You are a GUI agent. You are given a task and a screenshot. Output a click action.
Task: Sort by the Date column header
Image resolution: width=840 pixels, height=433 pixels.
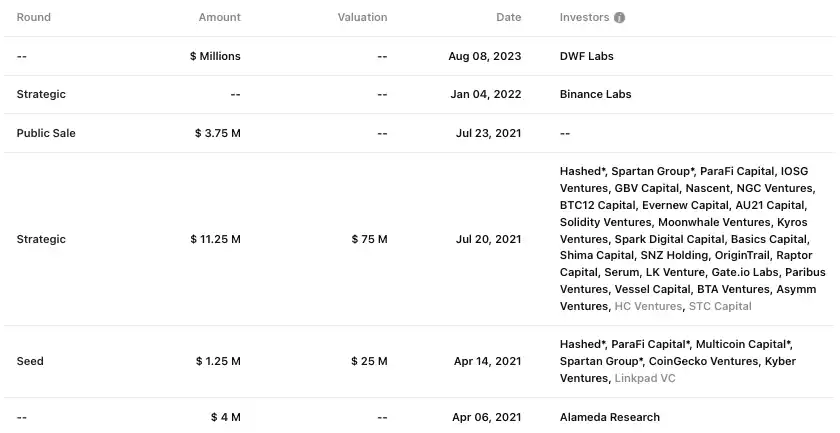point(508,17)
